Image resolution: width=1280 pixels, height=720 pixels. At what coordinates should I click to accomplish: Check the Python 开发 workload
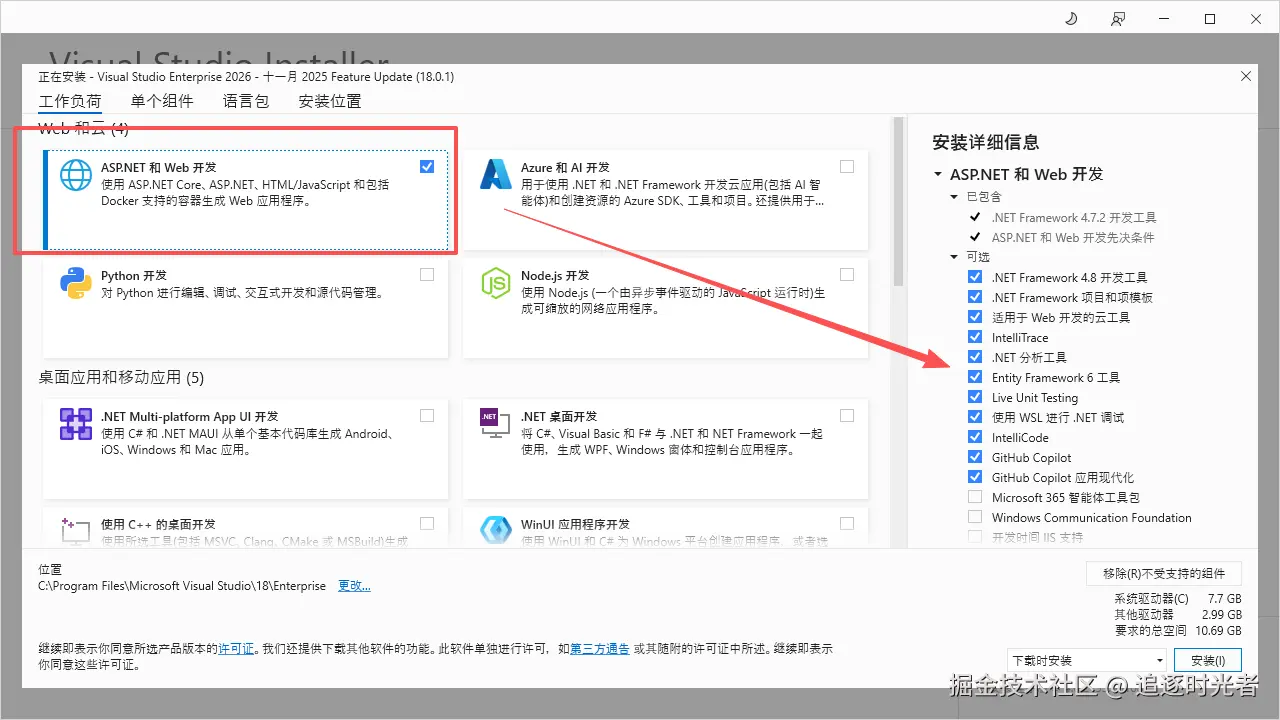pyautogui.click(x=427, y=274)
